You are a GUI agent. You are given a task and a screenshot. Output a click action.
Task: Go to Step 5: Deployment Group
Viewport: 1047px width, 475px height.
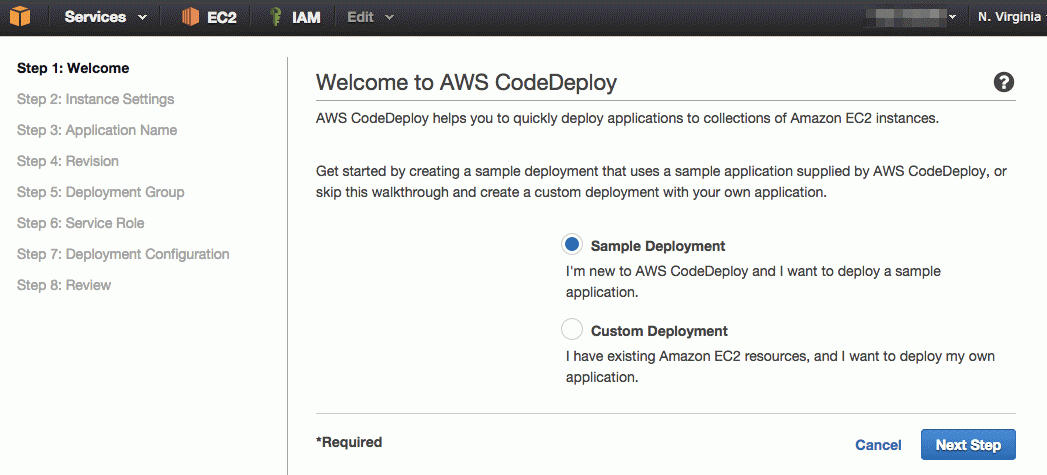coord(101,192)
